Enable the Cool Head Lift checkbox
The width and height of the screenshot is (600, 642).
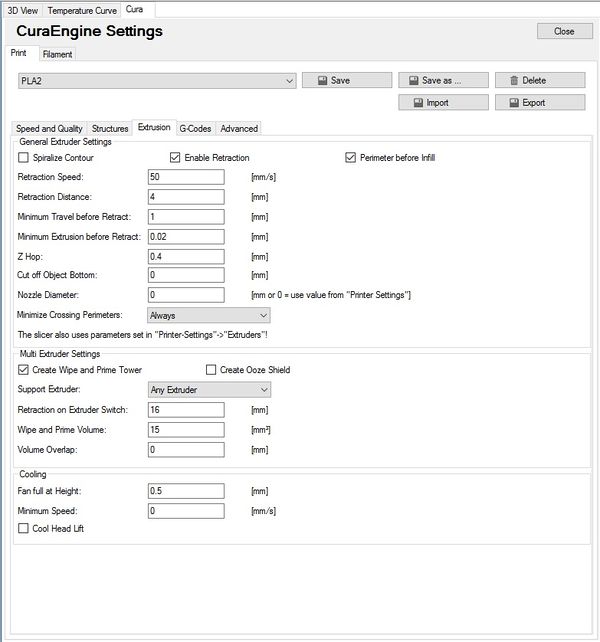23,528
